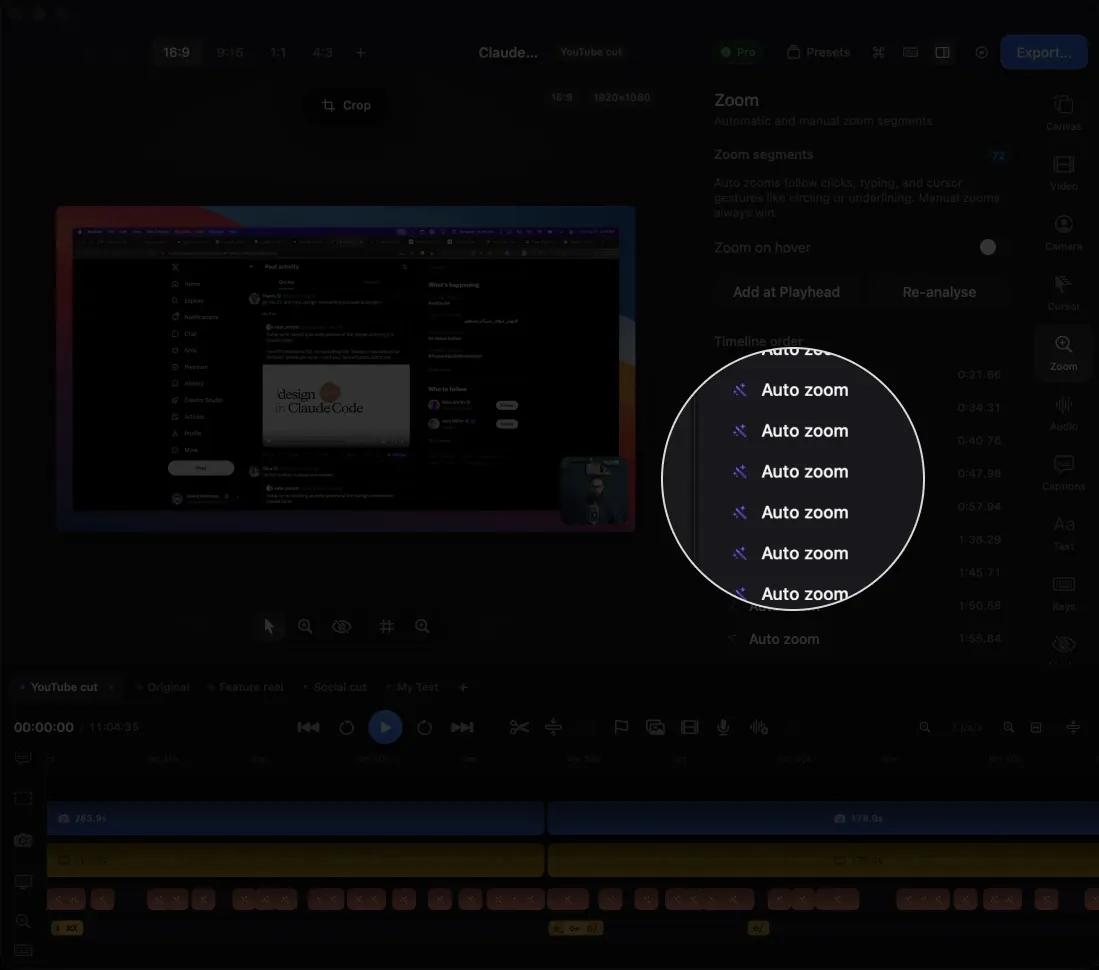Screen dimensions: 1099x970
Task: Open the Video settings panel
Action: 1063,172
